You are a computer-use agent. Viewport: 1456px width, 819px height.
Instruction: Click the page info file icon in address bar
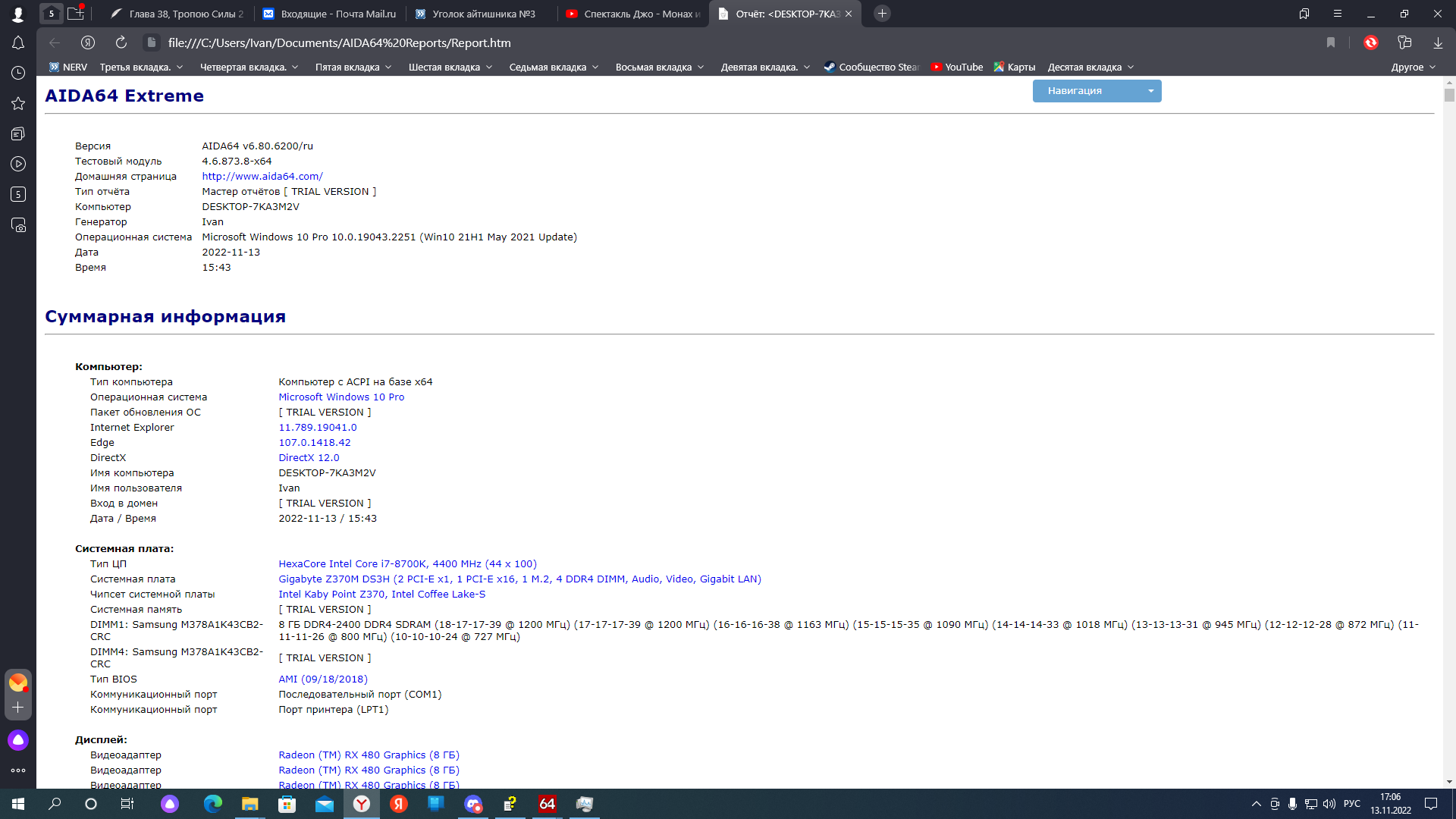coord(152,43)
